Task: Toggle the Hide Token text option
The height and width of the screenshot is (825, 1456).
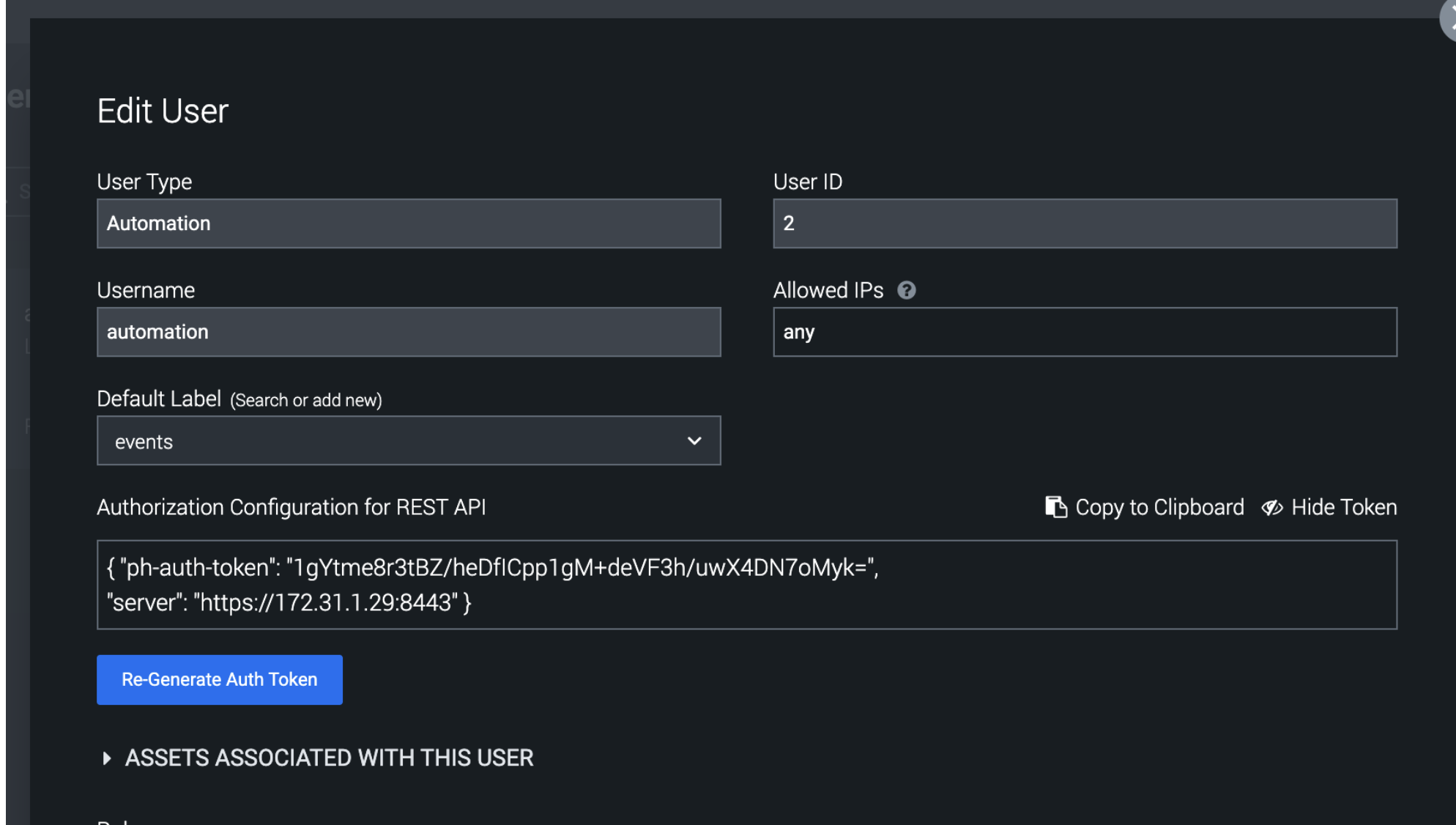Action: 1343,507
